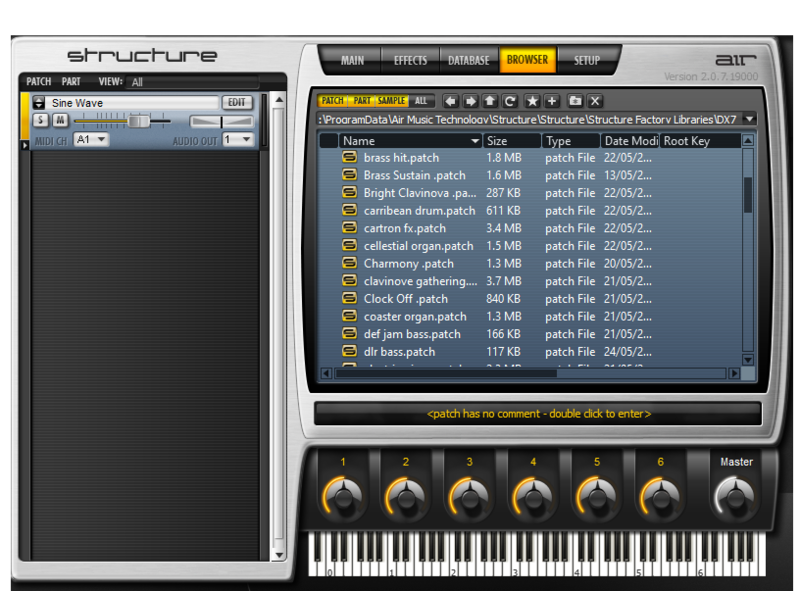Viewport: 800px width, 591px height.
Task: Click the patch icon beside Brass Sustain .patch
Action: pos(349,175)
